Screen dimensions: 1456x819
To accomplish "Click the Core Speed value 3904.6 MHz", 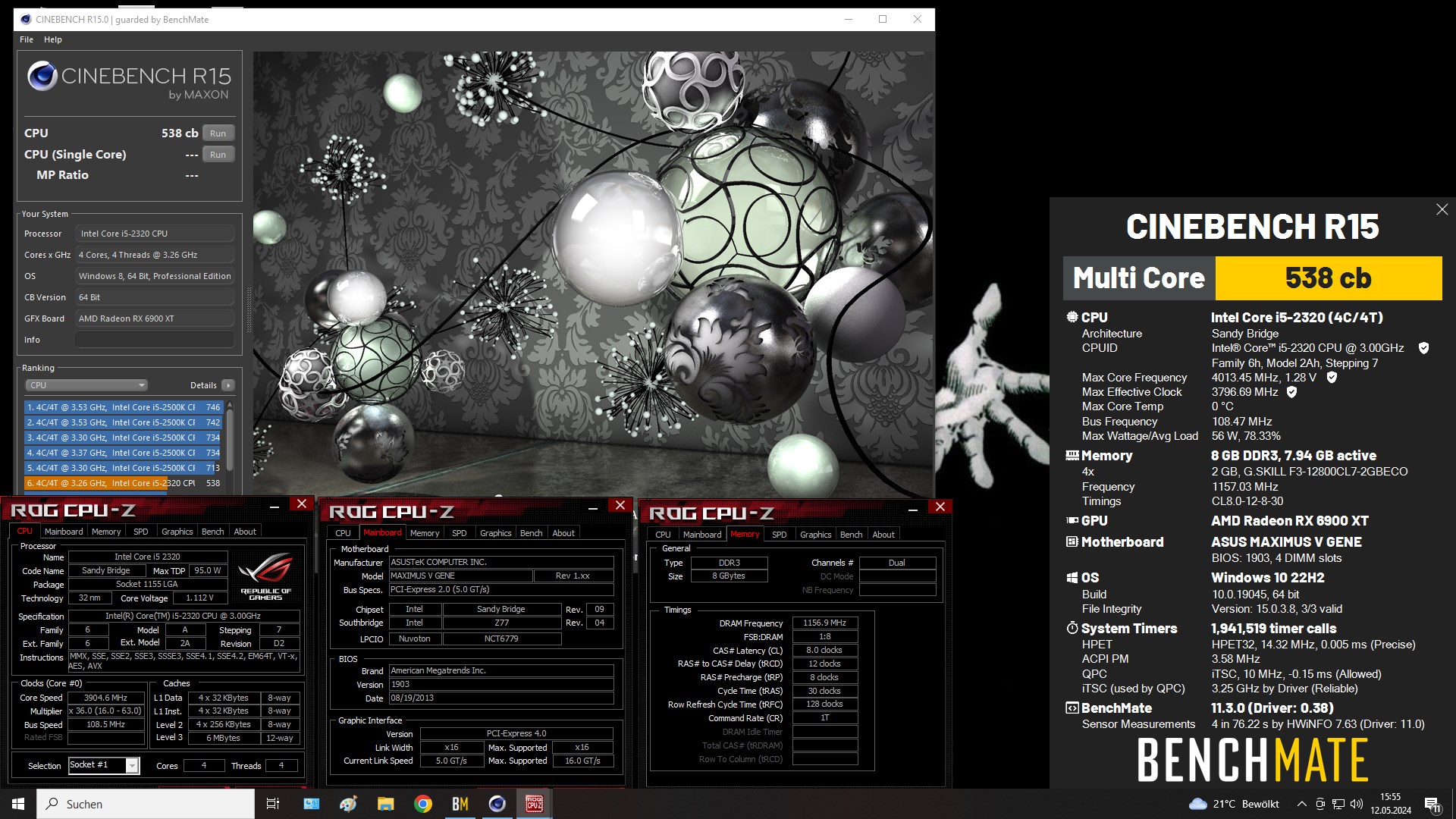I will [106, 698].
